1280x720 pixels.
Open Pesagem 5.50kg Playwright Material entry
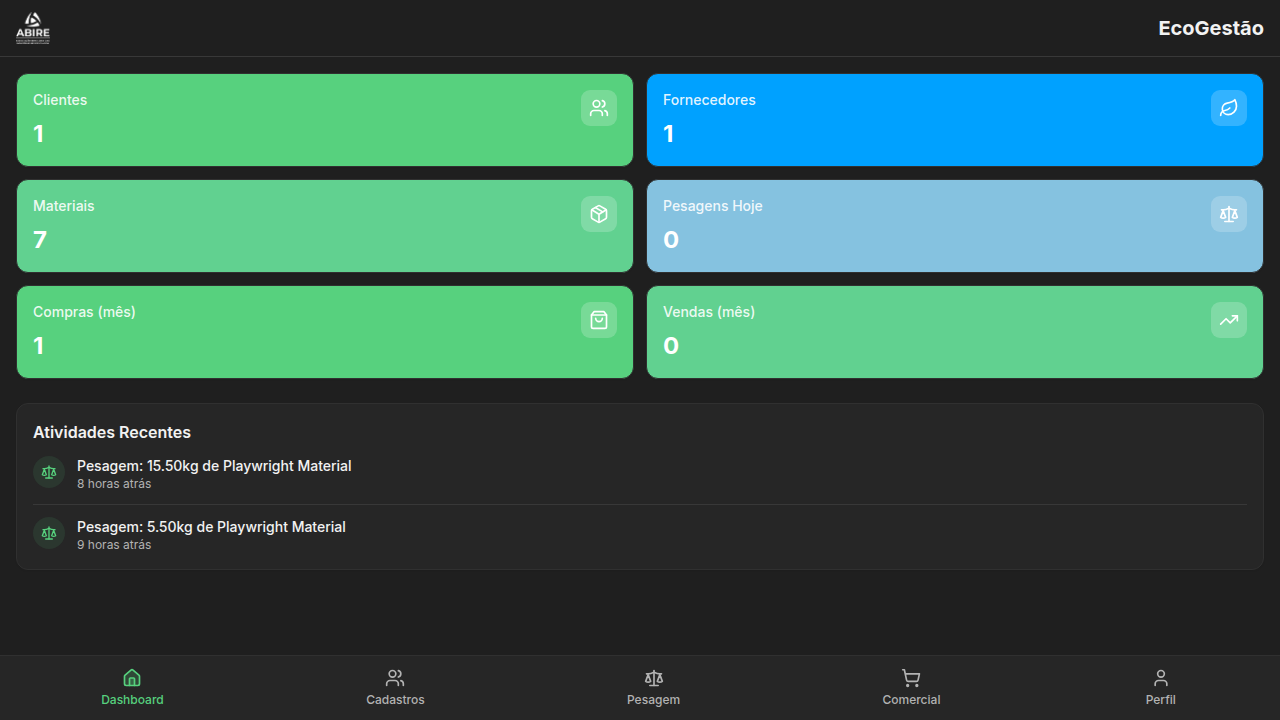[211, 527]
